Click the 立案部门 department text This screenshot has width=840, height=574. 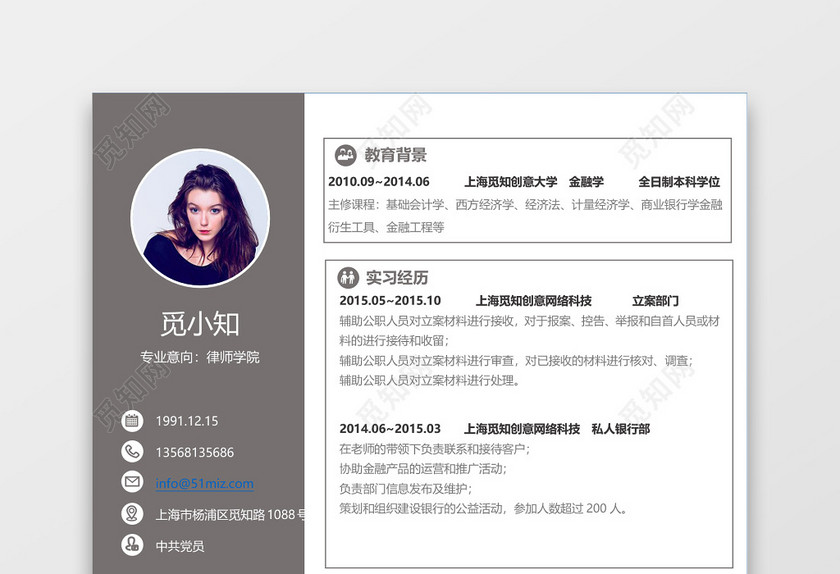[655, 301]
